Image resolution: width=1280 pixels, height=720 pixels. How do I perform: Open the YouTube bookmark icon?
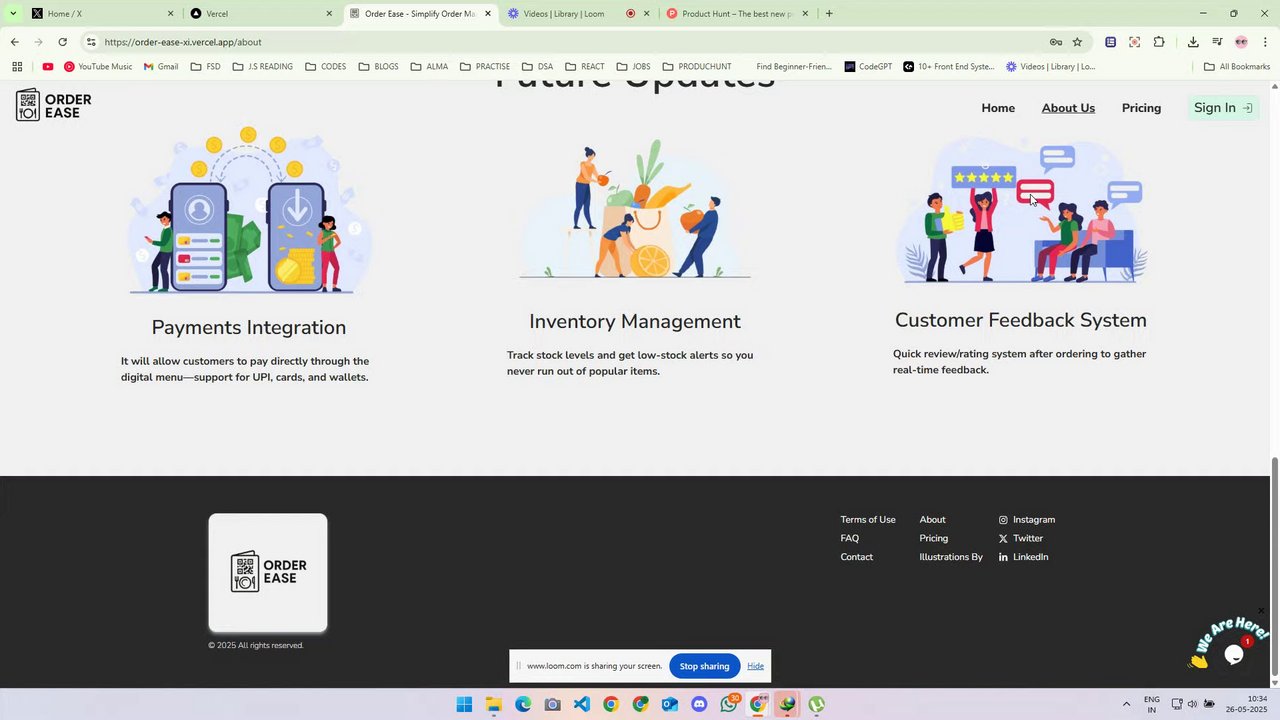click(x=47, y=67)
